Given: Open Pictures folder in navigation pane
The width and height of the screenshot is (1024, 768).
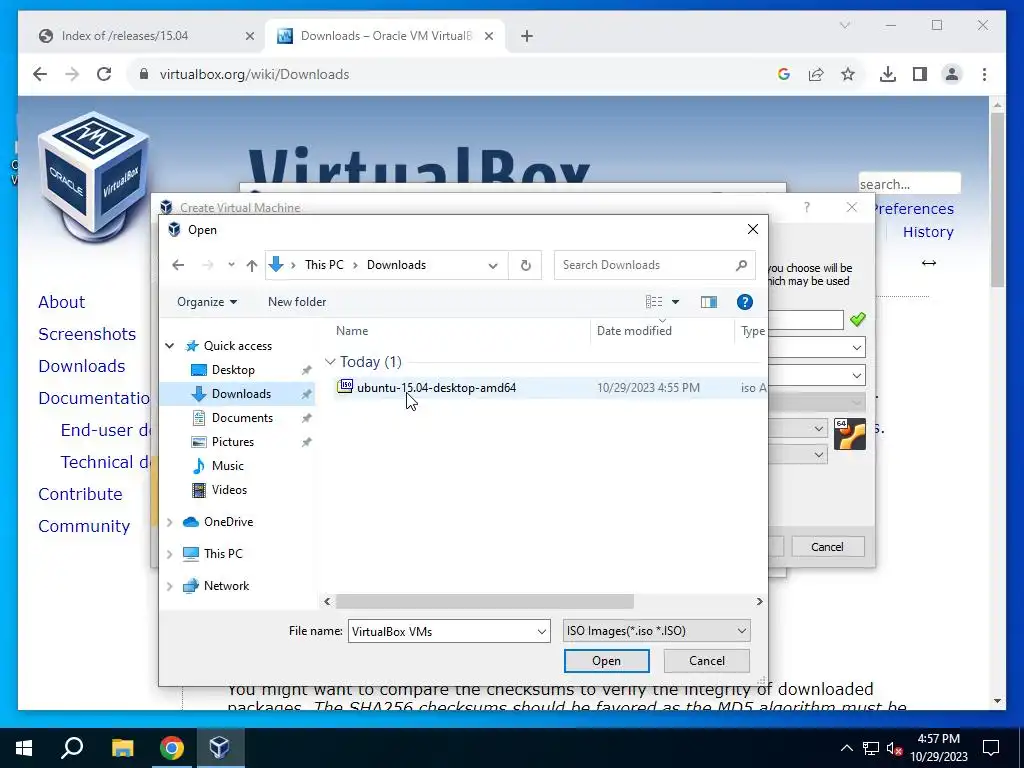Looking at the screenshot, I should [x=232, y=442].
